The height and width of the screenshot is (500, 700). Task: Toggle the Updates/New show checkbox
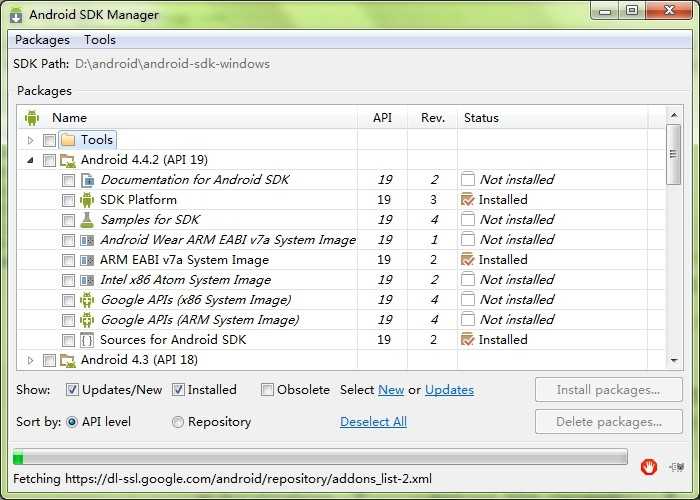click(x=72, y=390)
